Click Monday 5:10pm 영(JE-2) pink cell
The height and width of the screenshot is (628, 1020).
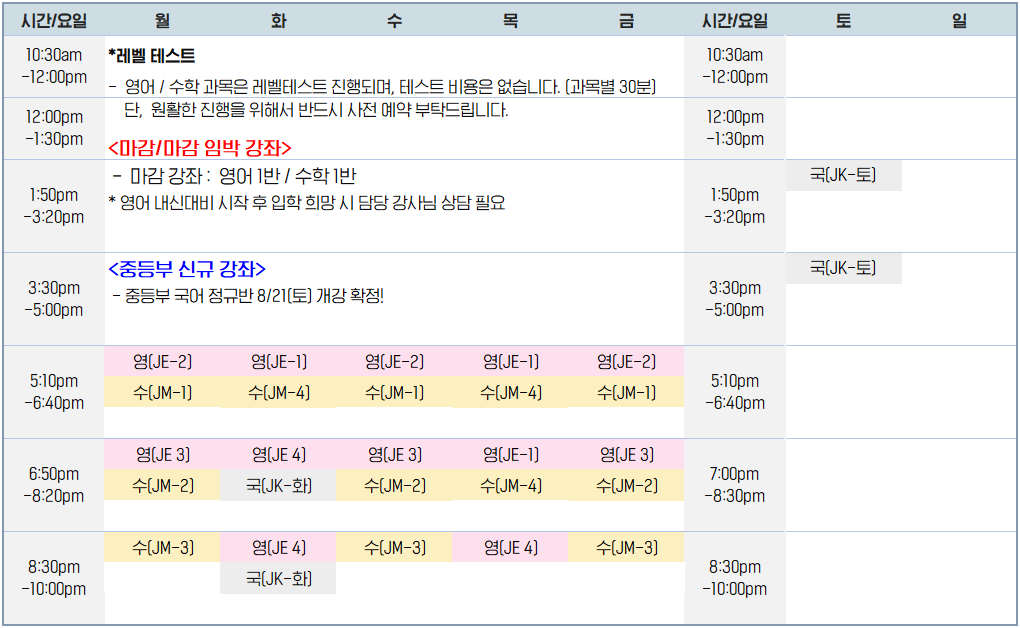[162, 362]
